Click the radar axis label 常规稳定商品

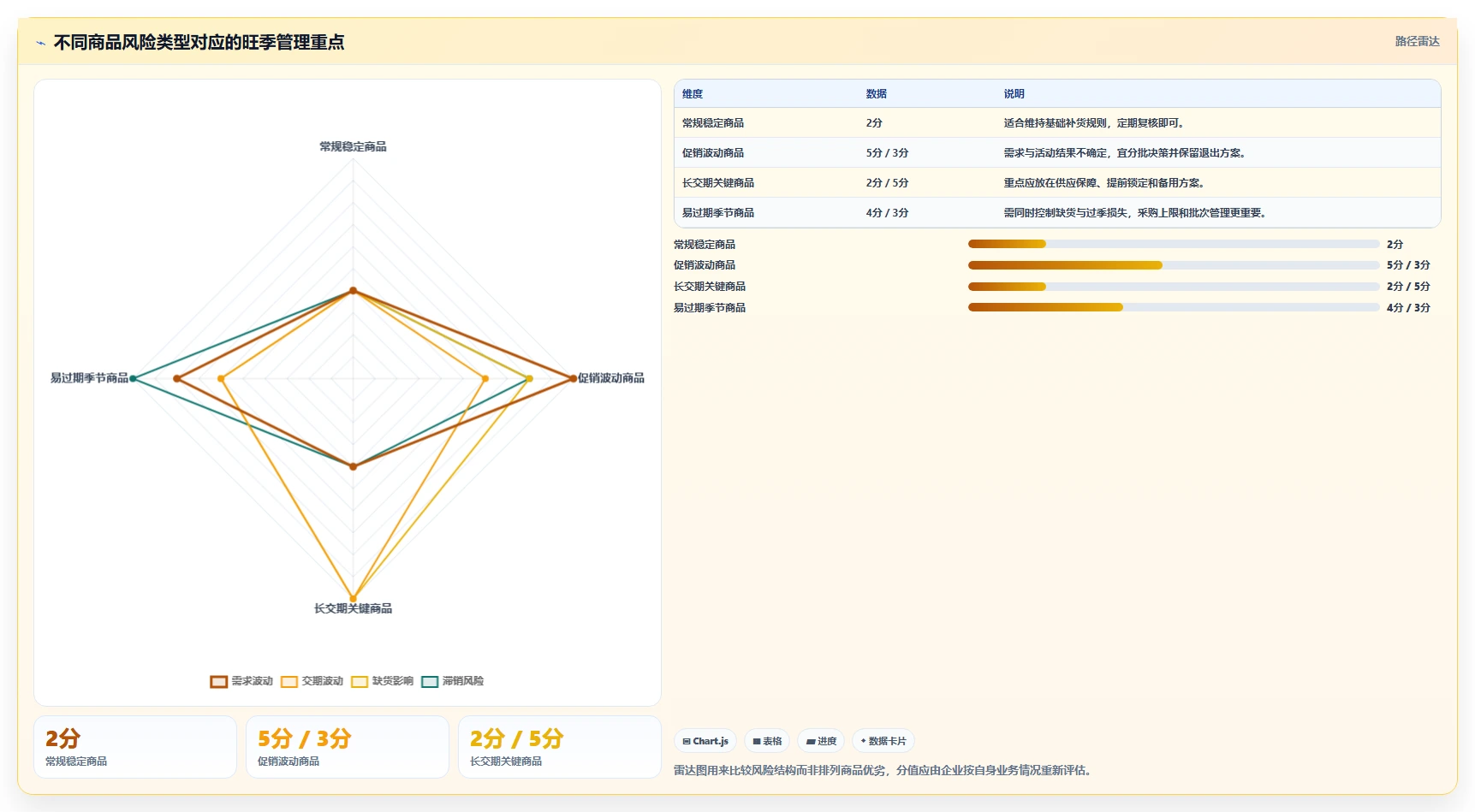[353, 146]
